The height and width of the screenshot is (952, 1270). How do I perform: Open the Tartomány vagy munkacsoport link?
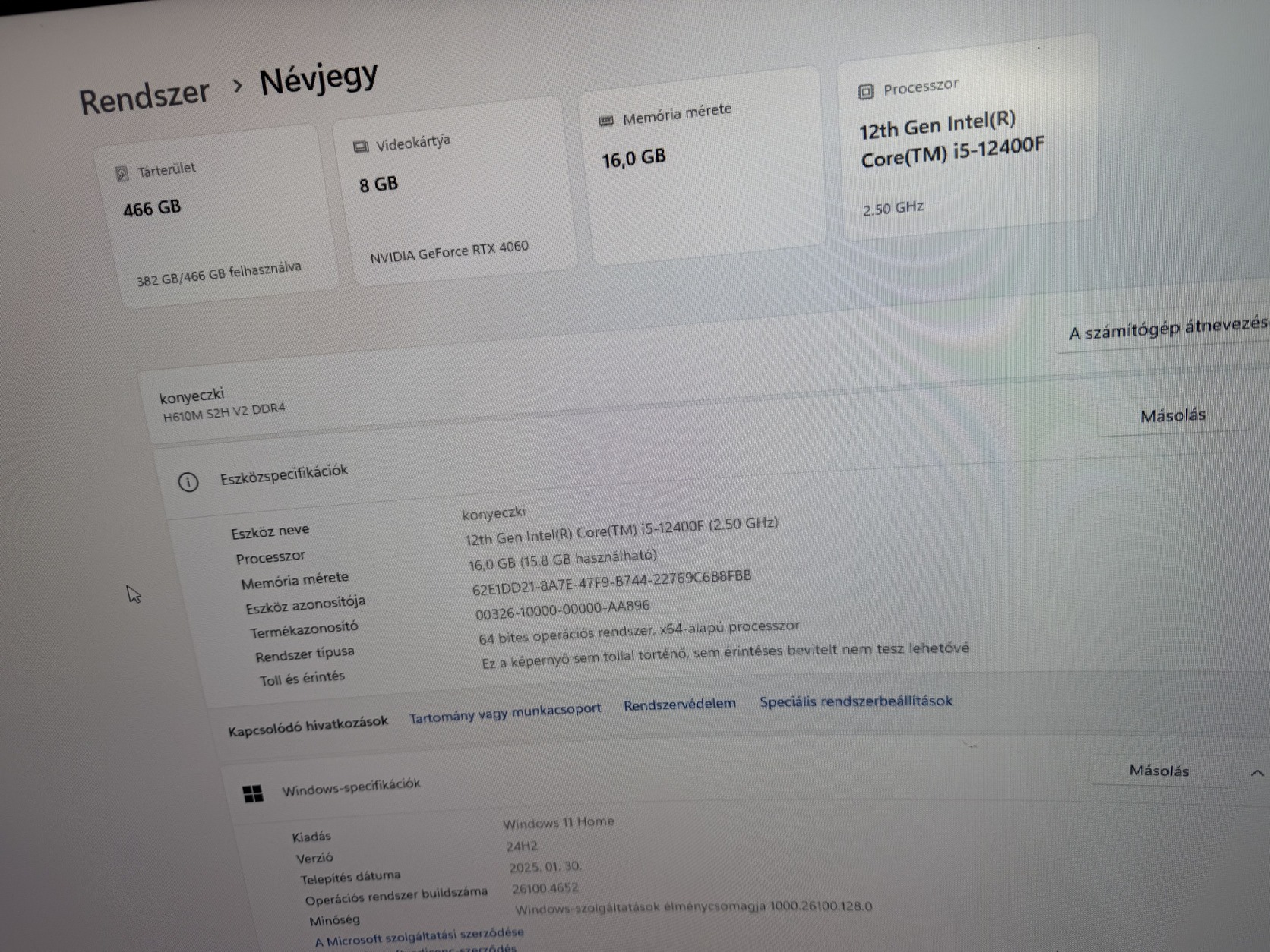coord(505,713)
